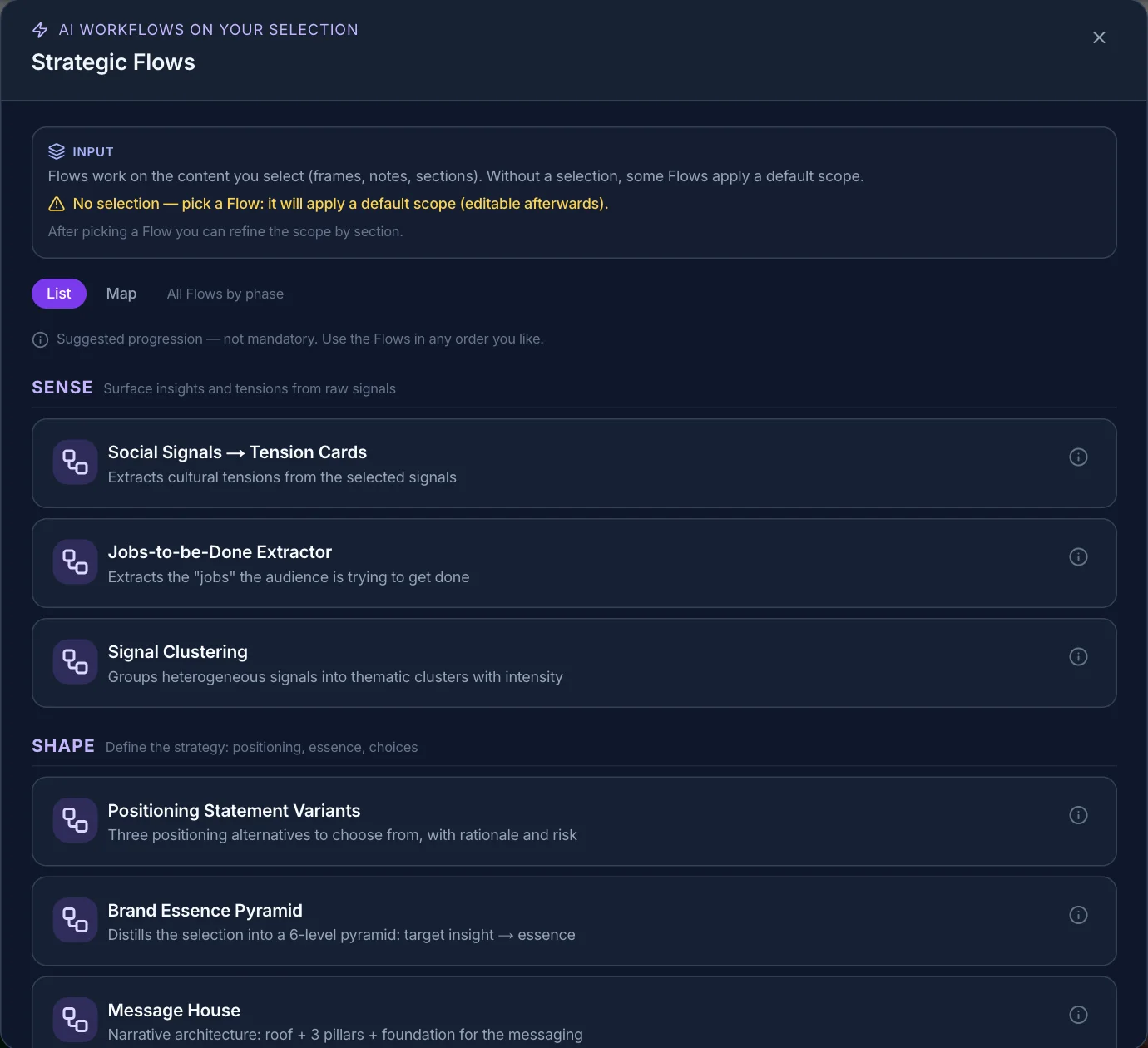This screenshot has width=1148, height=1048.
Task: Switch to the List view tab
Action: (59, 294)
